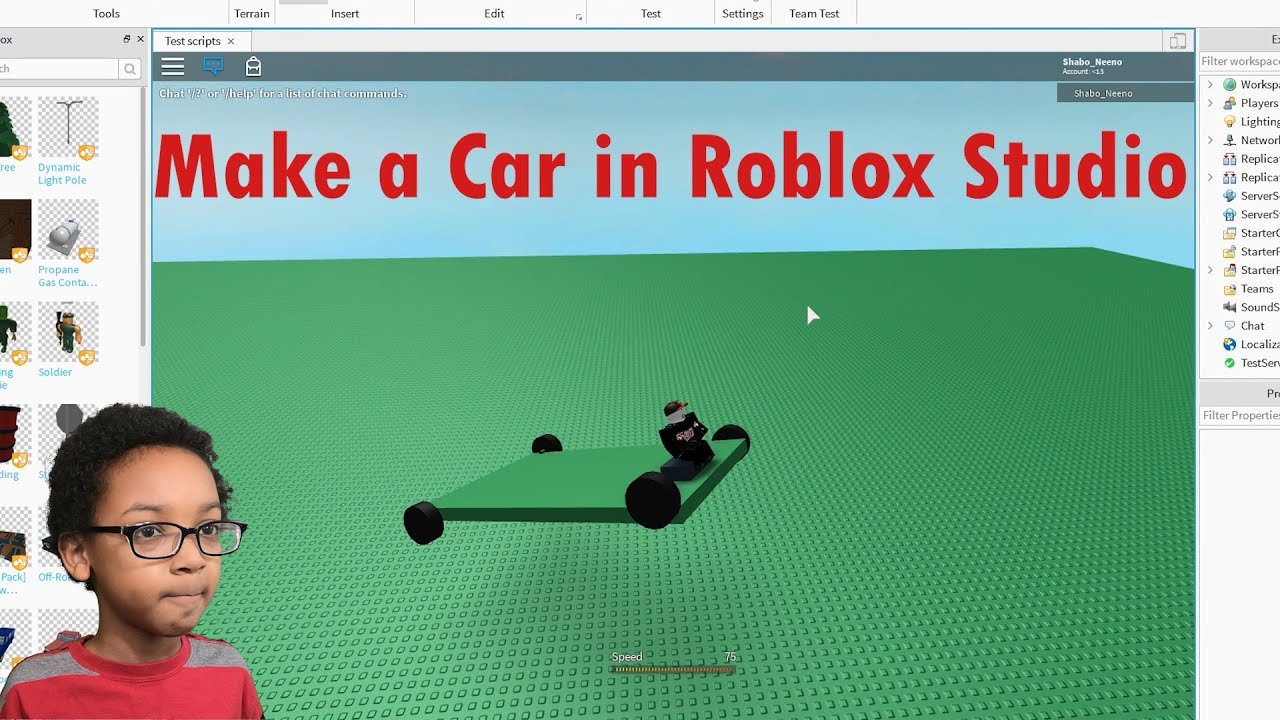Image resolution: width=1280 pixels, height=720 pixels.
Task: Toggle the blue chat bubble icon
Action: 213,66
